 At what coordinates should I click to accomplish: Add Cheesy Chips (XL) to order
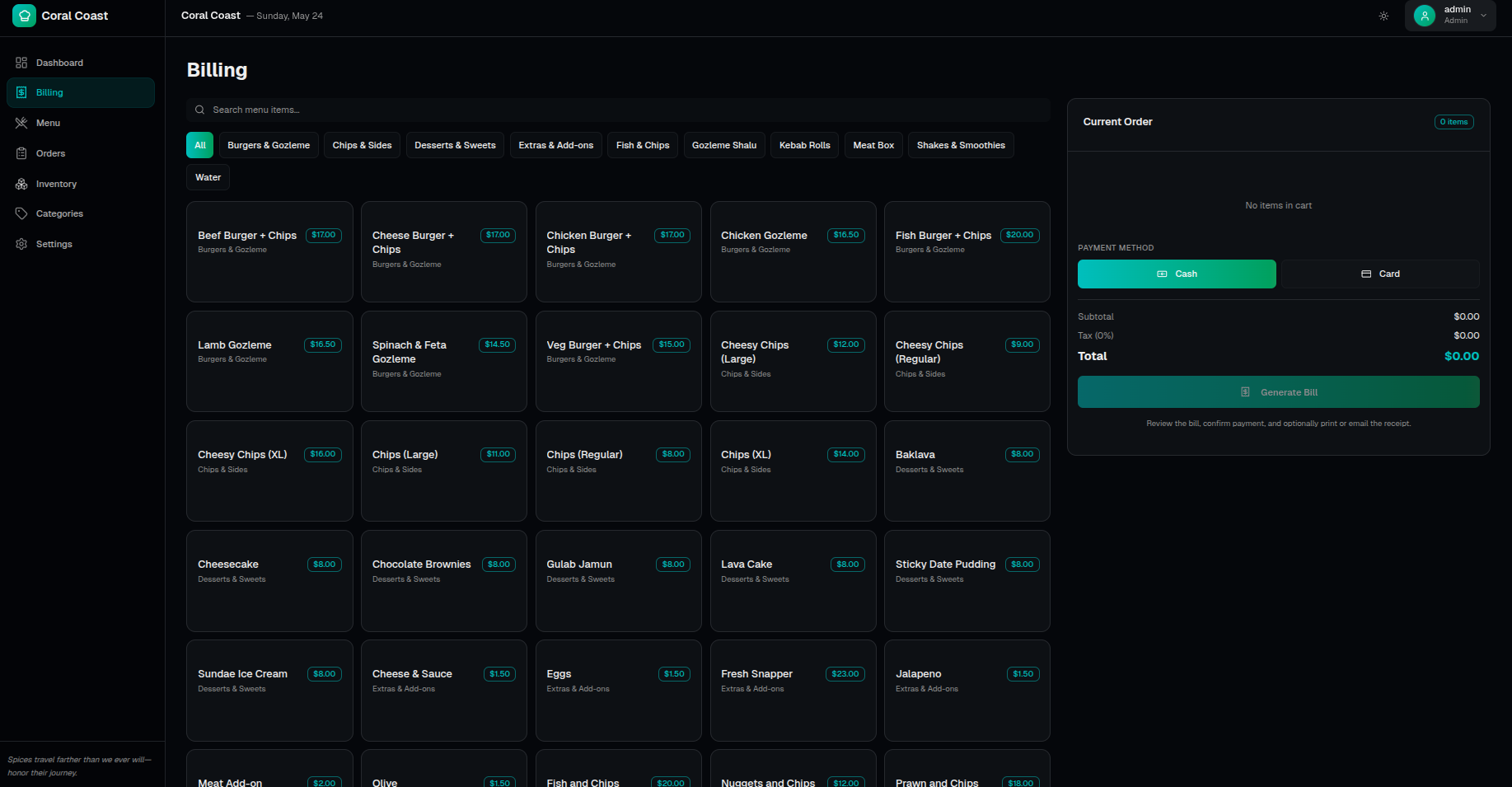(269, 471)
